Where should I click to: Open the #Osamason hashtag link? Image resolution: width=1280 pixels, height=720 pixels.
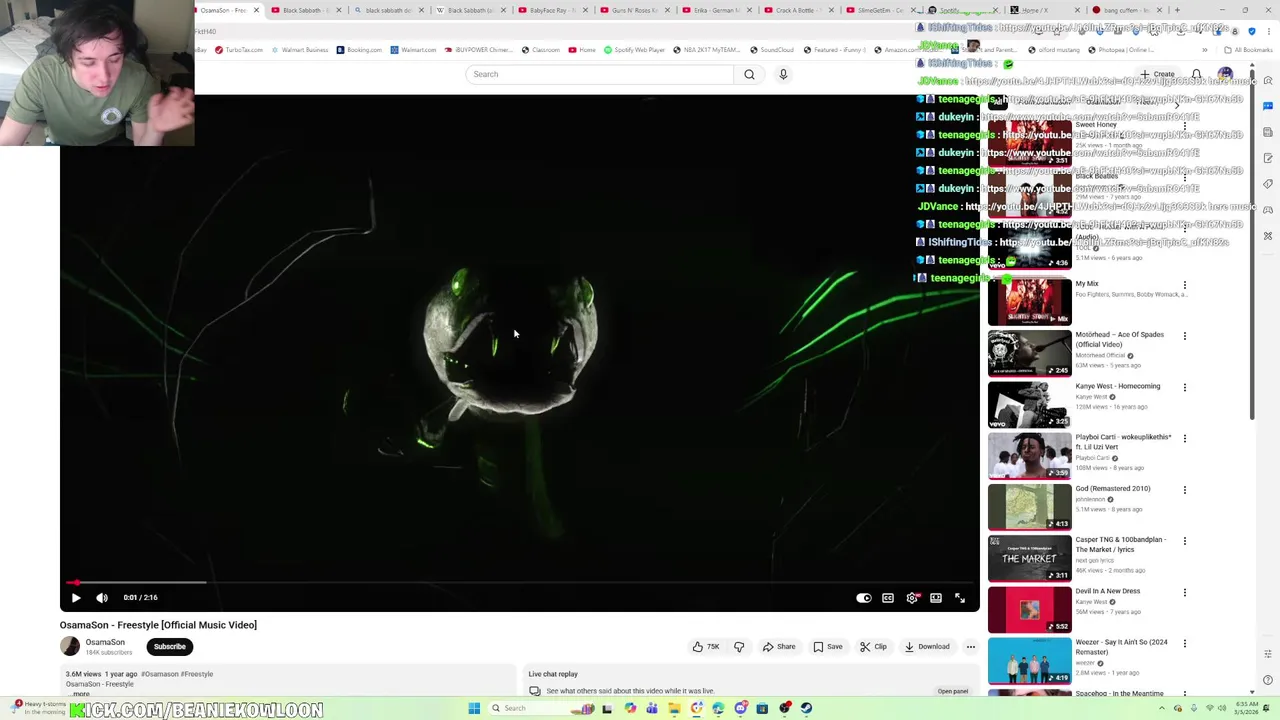pyautogui.click(x=158, y=674)
